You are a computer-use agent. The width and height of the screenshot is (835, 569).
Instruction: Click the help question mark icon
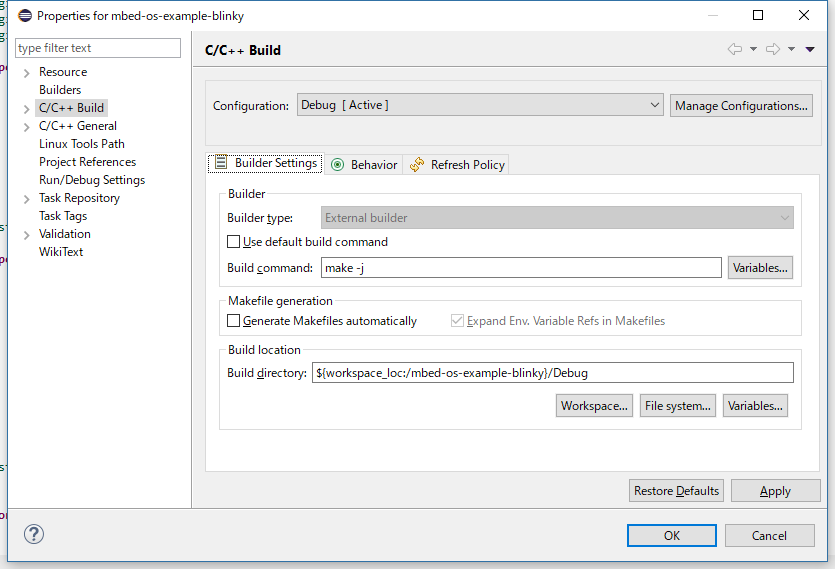(34, 534)
